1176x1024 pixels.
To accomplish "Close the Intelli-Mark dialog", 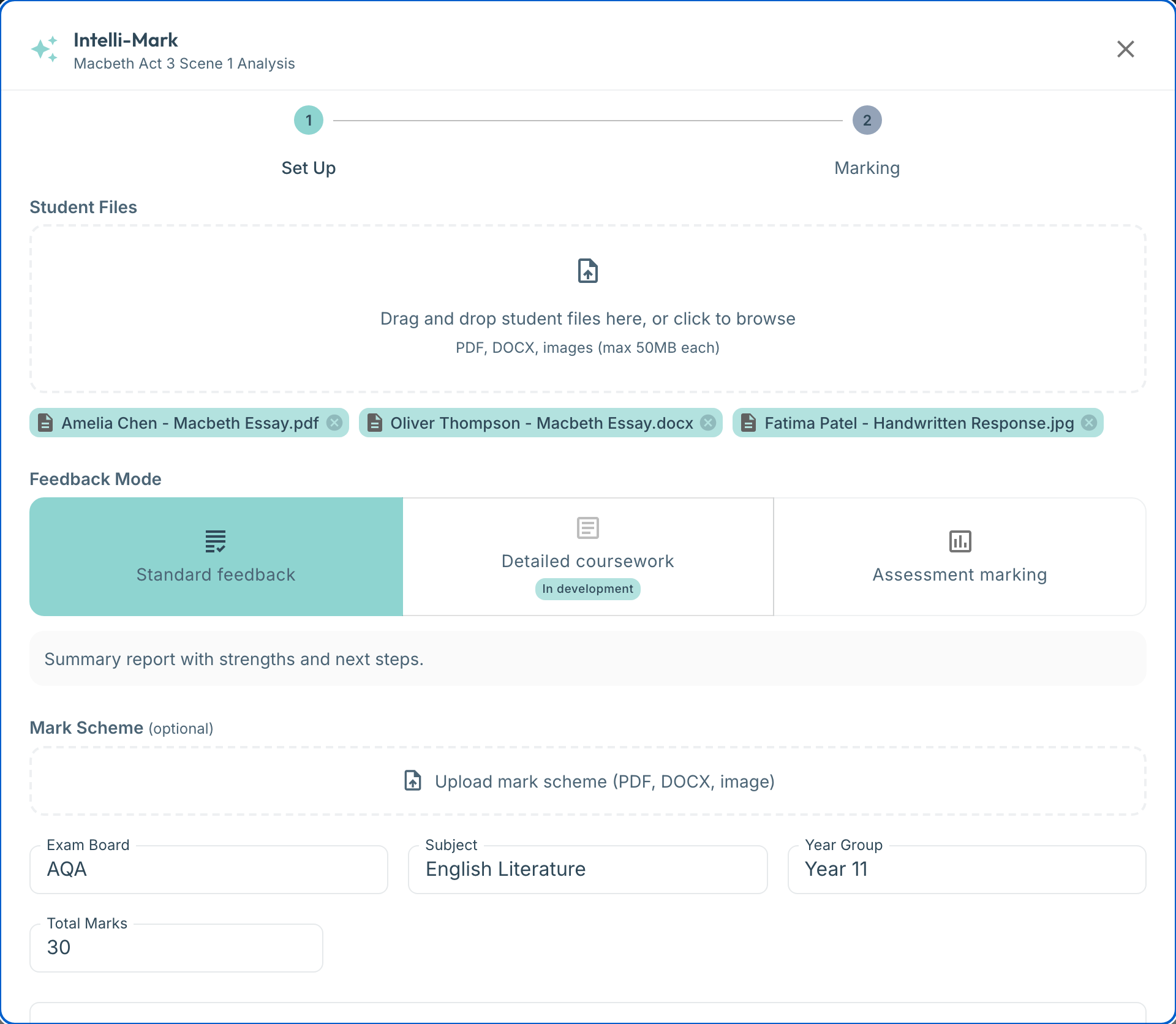I will 1126,49.
